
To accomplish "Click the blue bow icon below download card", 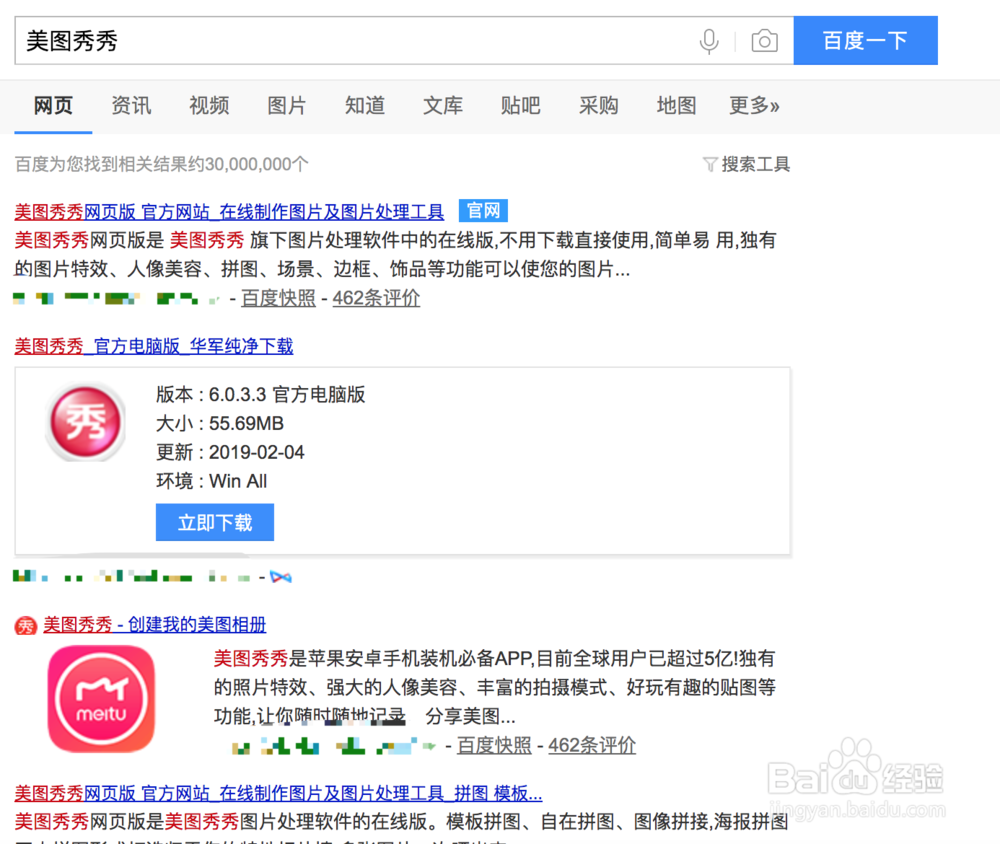I will click(x=281, y=577).
